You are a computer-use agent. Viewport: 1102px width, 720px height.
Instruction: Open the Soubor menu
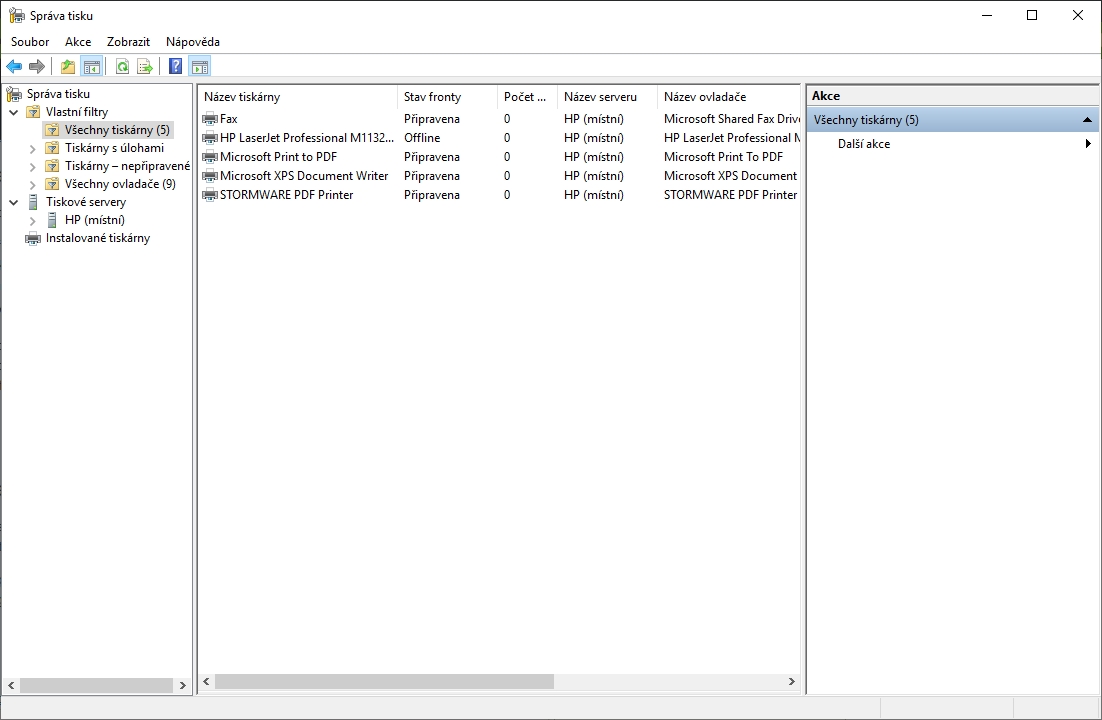point(29,42)
